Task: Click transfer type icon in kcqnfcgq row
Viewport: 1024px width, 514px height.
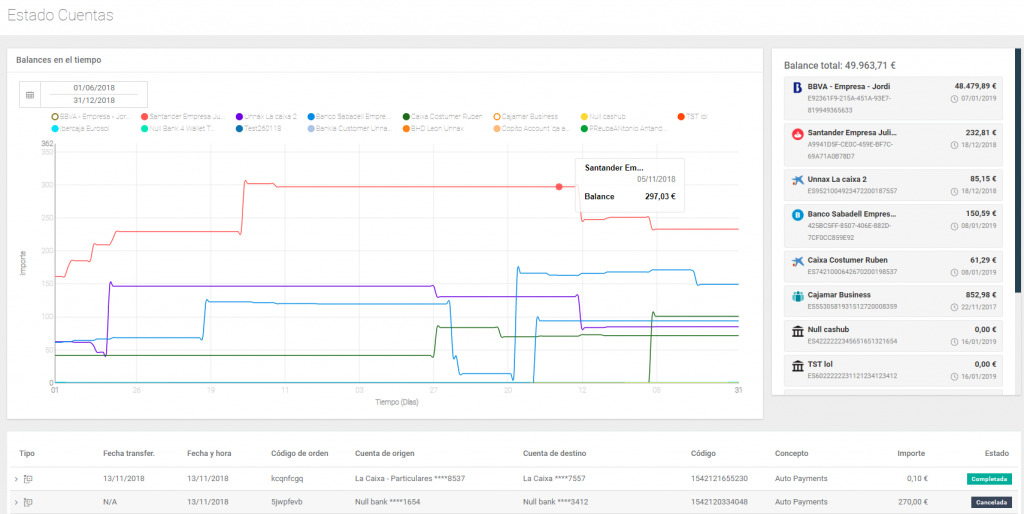Action: click(28, 479)
